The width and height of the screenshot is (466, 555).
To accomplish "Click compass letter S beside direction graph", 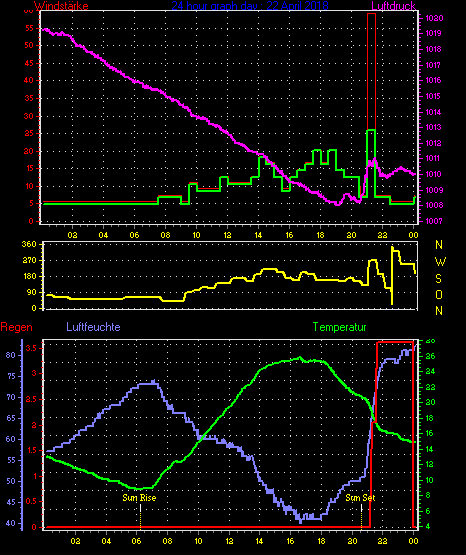I will (439, 279).
